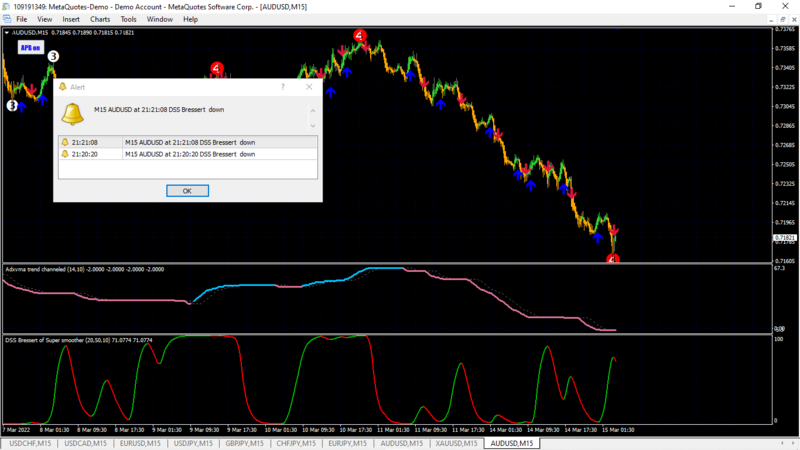Click the large yellow bell icon
This screenshot has height=450, width=800.
(72, 114)
